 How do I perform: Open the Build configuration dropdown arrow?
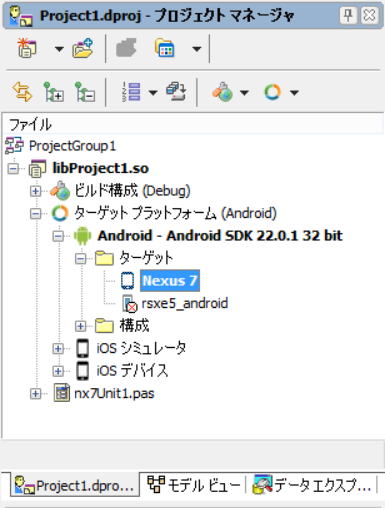[244, 92]
